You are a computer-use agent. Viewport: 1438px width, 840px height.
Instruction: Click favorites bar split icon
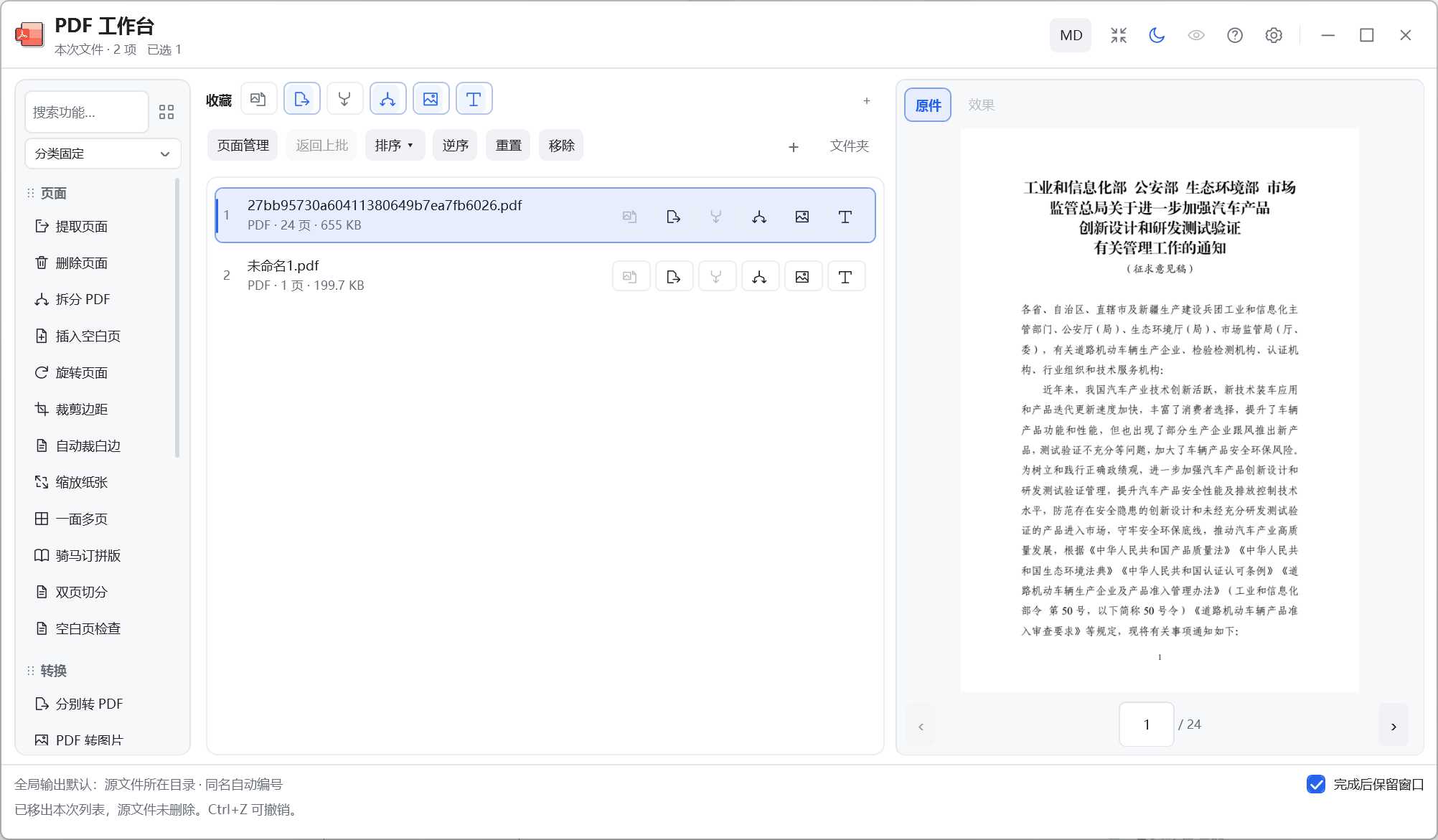pyautogui.click(x=388, y=99)
